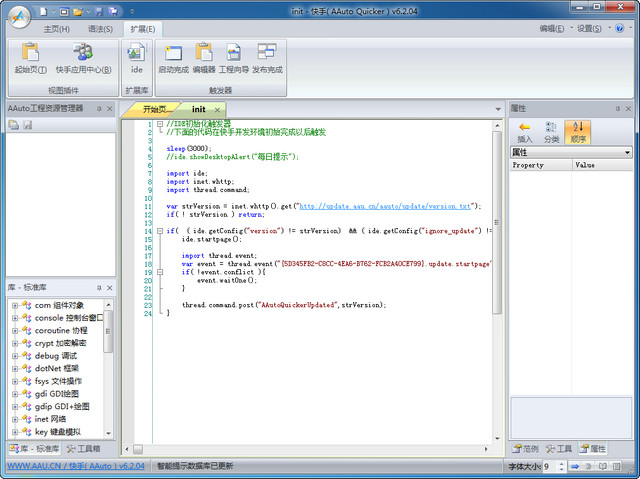
Task: Open 快手应用中心 app center
Action: point(83,58)
